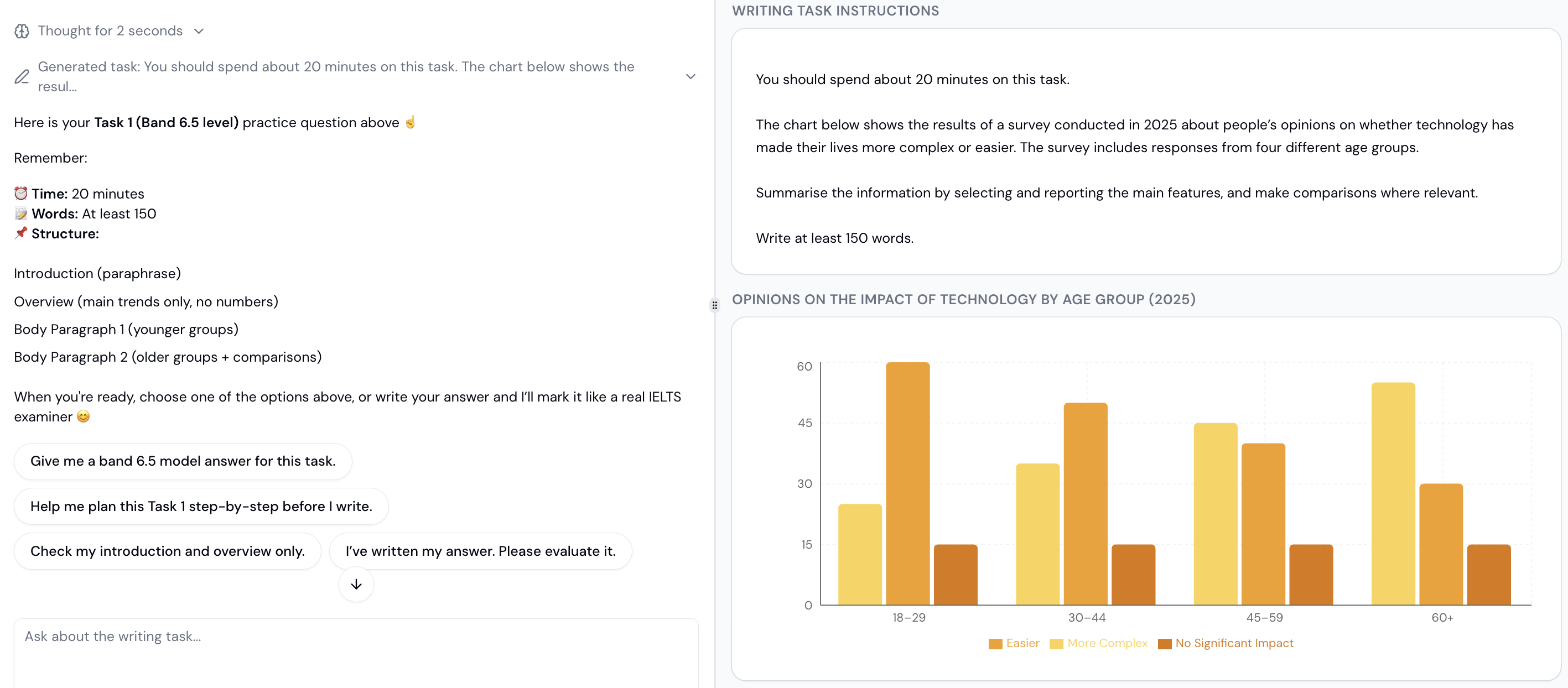This screenshot has height=688, width=1568.
Task: Select 'Give me a band 6.5 model answer'
Action: (183, 461)
